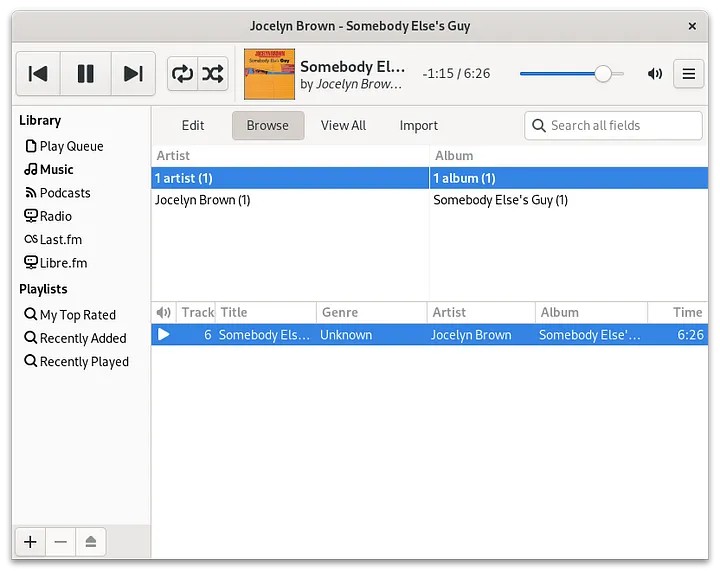Sort by the Artist column header in track list
Screen dimensions: 720x574
coord(481,312)
